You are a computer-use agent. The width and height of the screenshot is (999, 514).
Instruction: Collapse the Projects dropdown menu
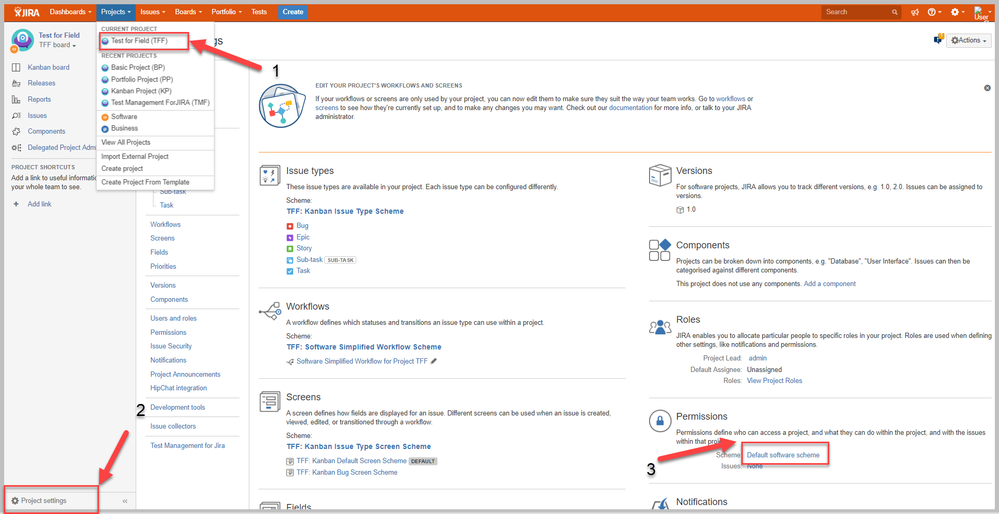click(x=117, y=11)
